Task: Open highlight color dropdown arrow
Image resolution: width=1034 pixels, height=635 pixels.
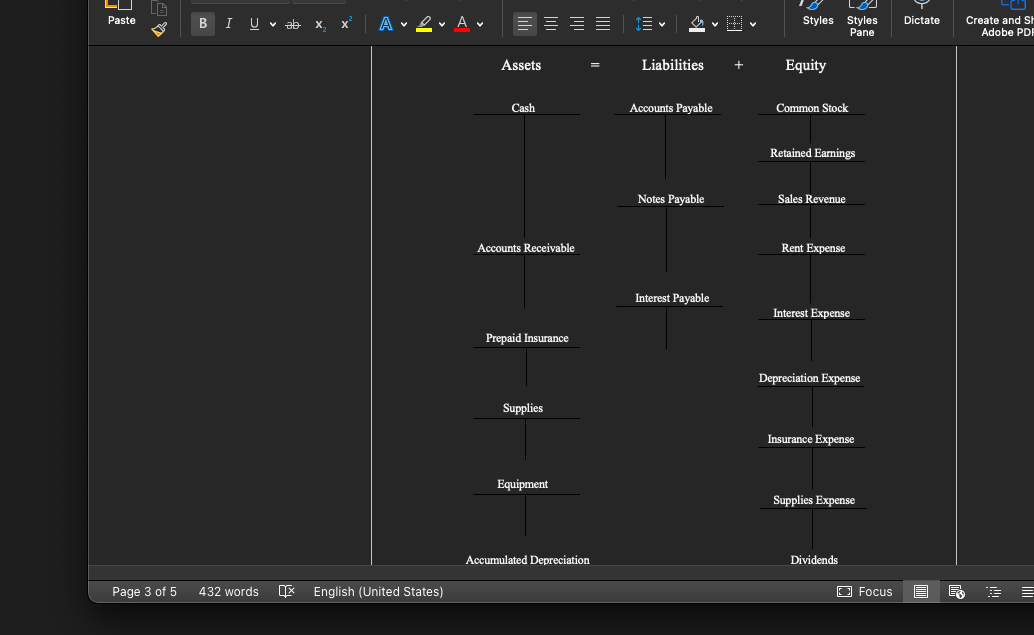Action: click(442, 24)
